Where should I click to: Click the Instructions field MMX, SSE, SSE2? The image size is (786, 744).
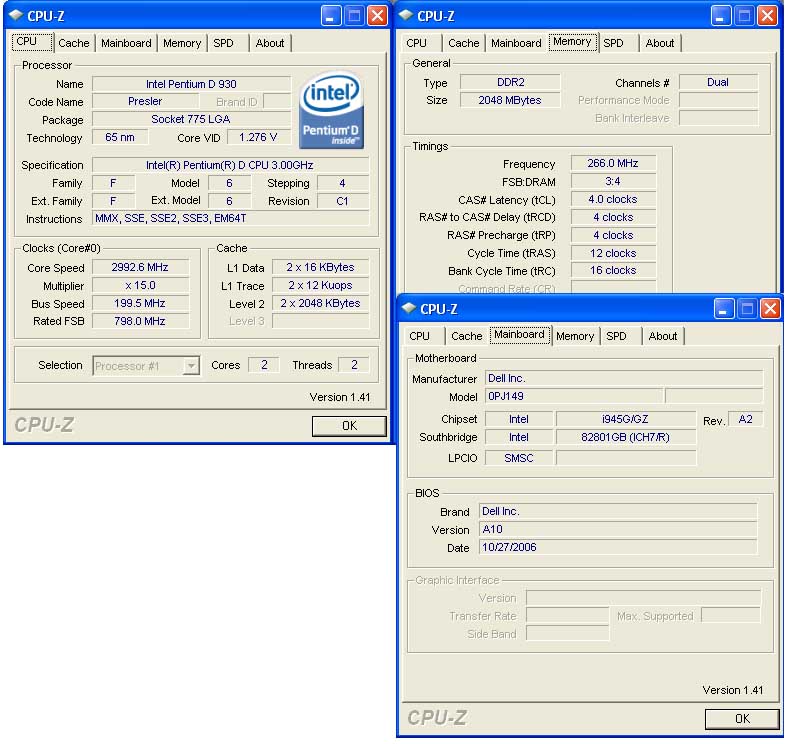(x=230, y=218)
